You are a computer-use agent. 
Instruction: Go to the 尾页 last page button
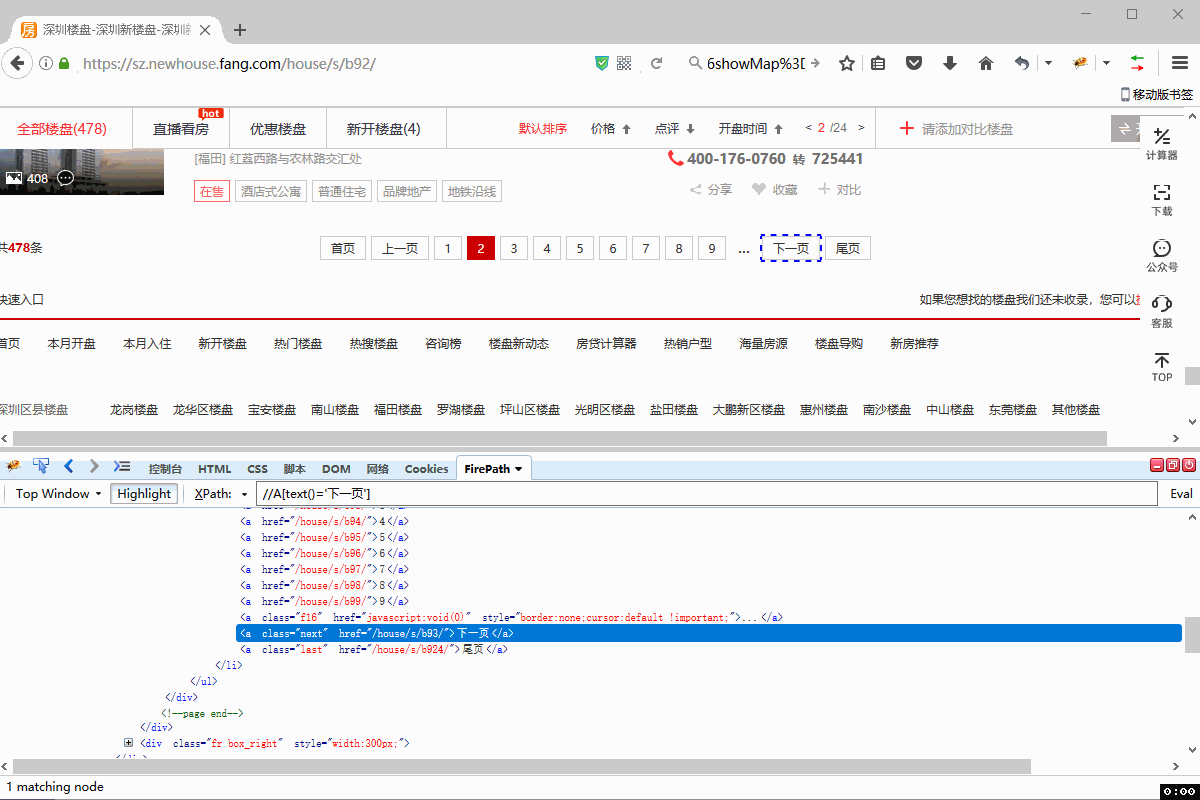tap(848, 248)
